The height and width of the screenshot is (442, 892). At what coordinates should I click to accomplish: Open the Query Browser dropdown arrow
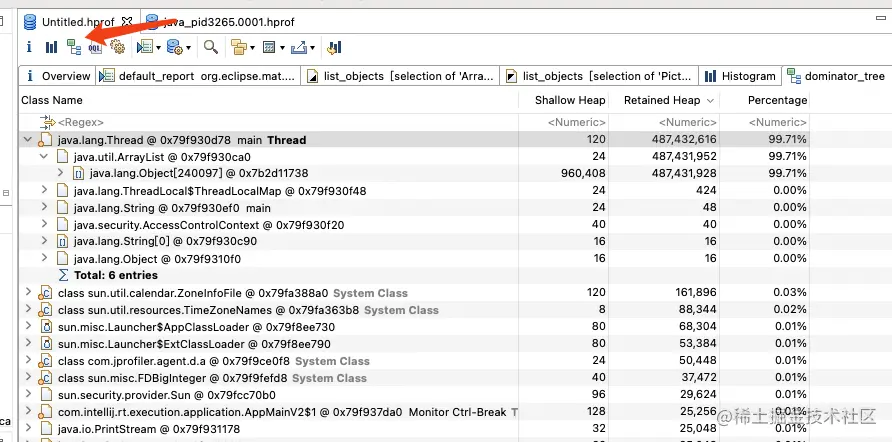[188, 48]
